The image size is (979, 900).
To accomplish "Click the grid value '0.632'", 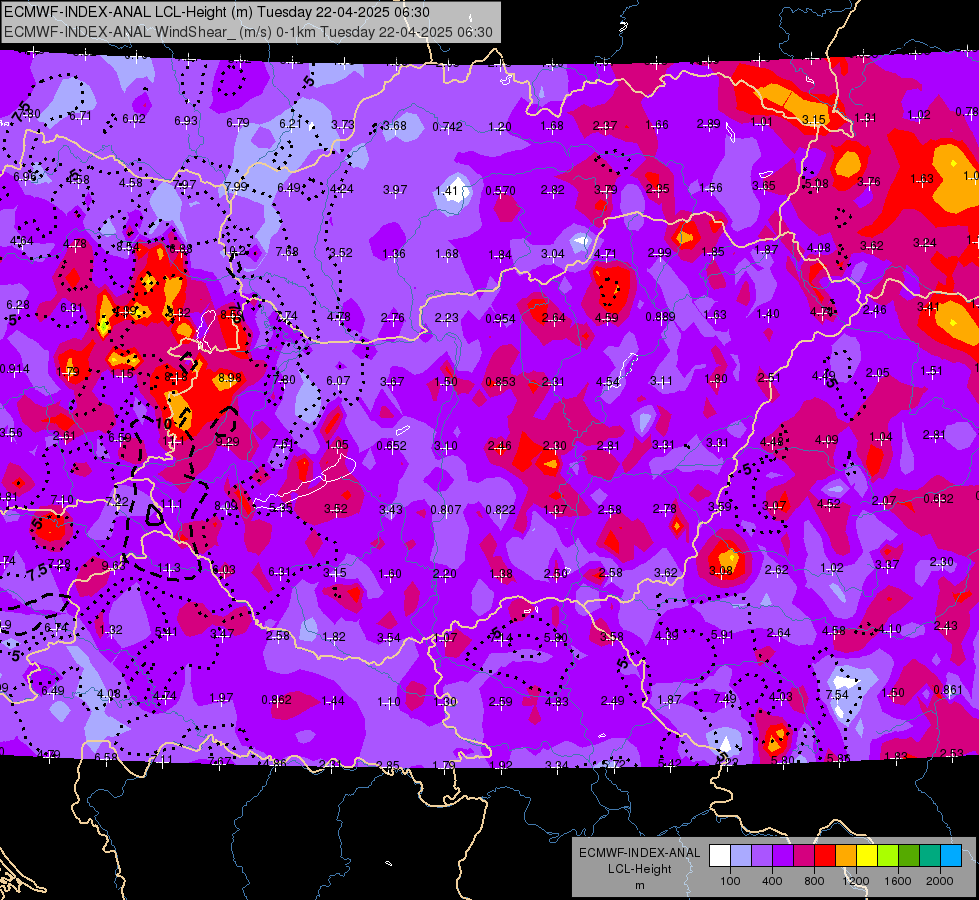I will click(938, 499).
